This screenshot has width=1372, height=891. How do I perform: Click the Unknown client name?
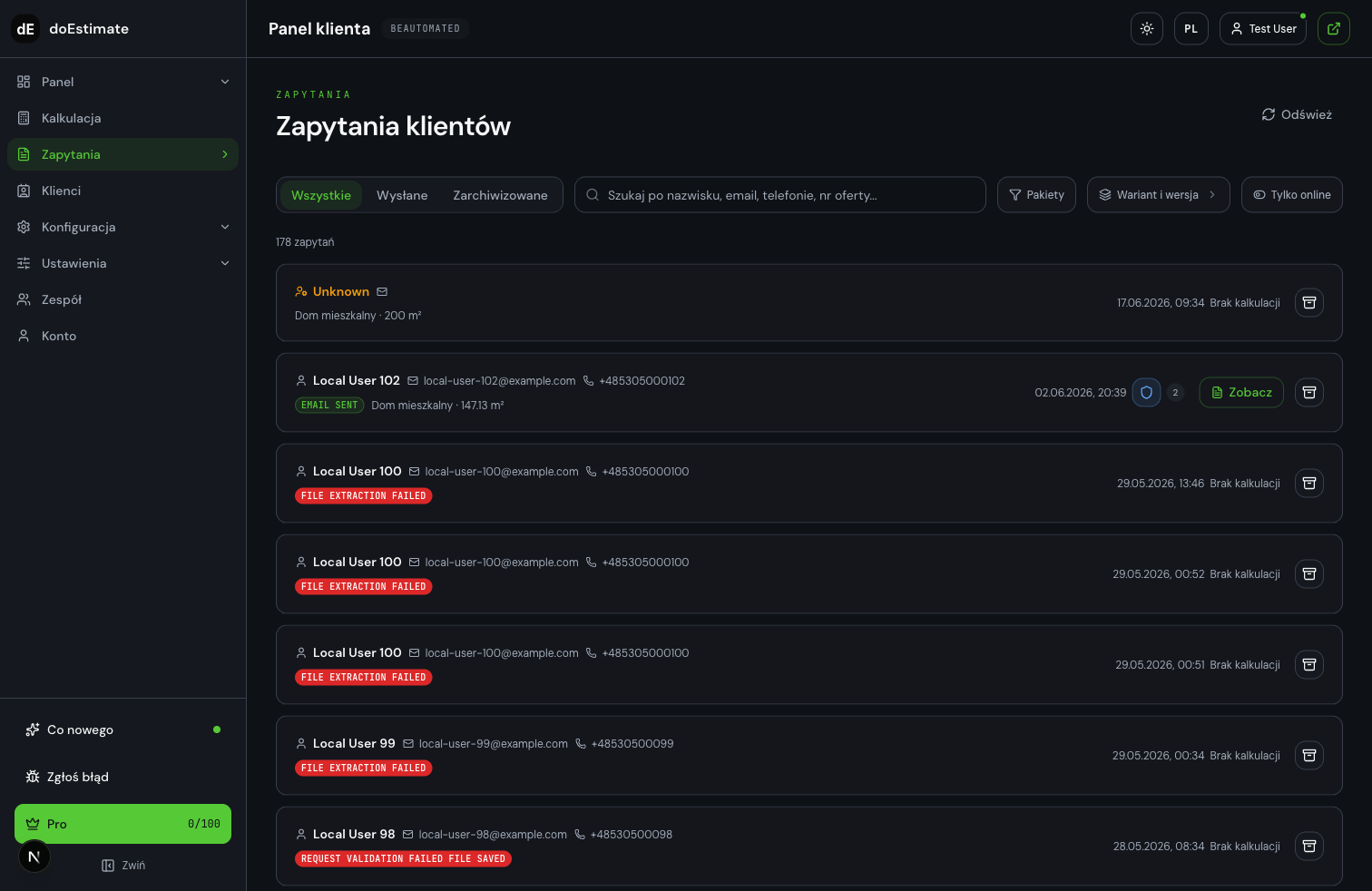coord(341,291)
